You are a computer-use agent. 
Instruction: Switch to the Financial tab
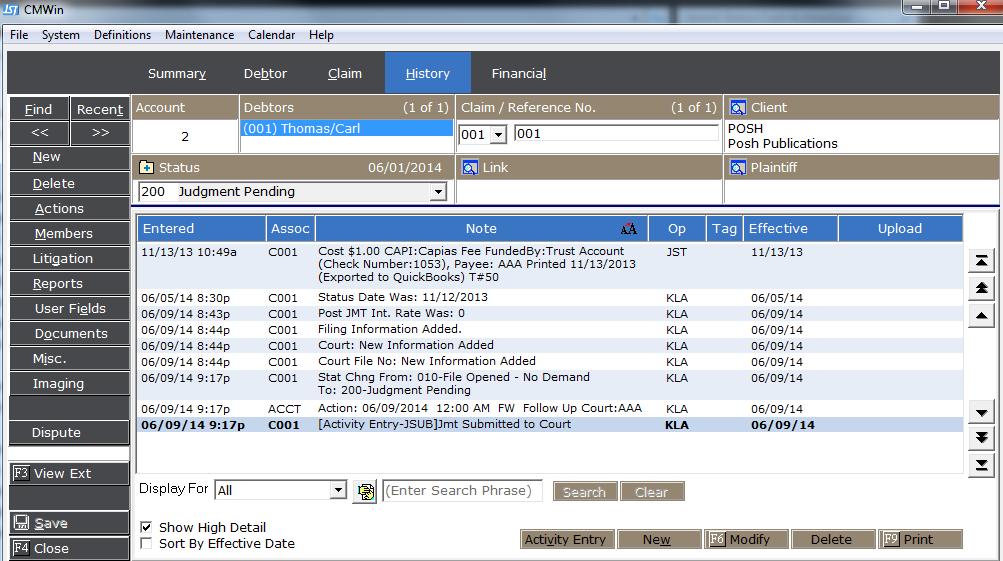tap(518, 74)
